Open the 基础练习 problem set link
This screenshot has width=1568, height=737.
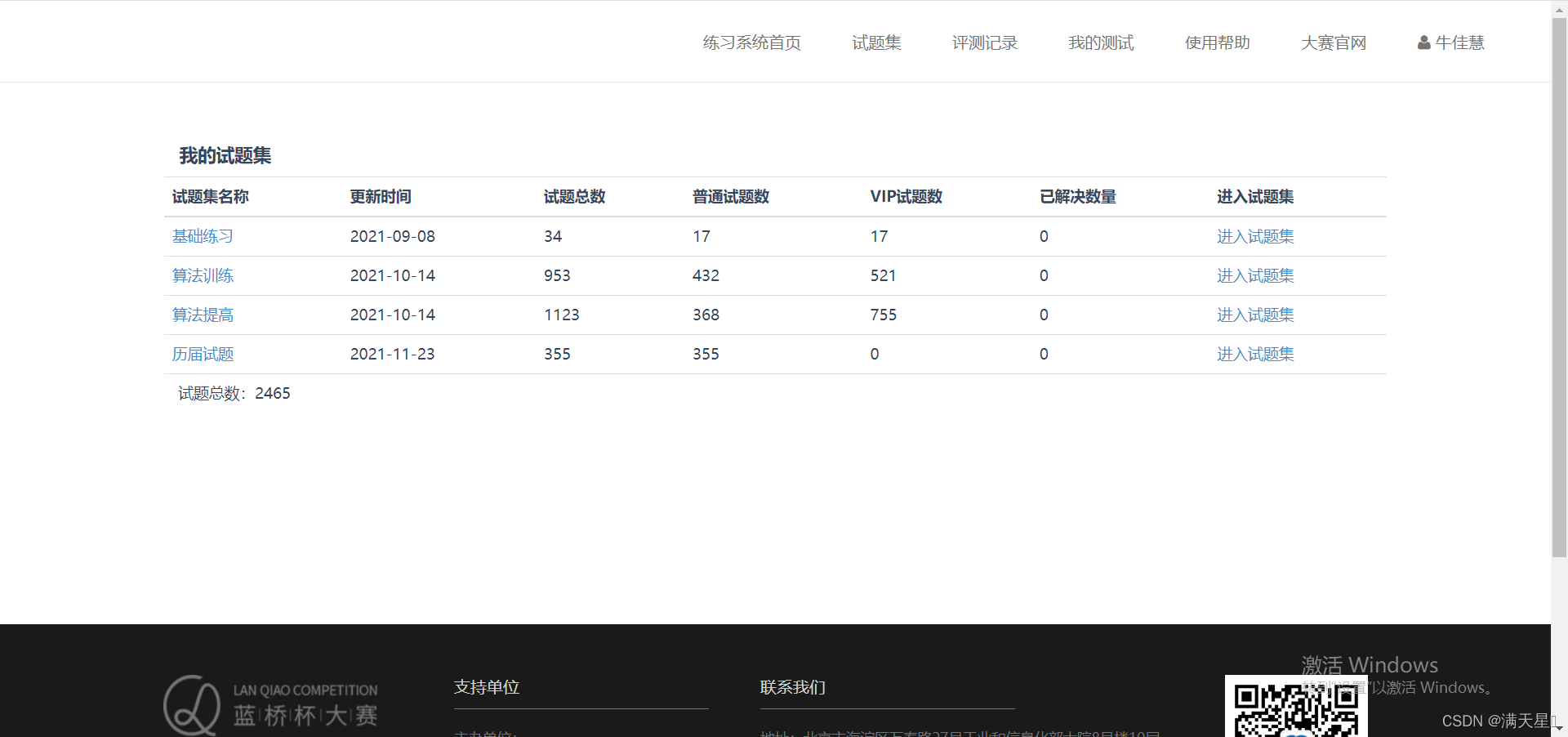[203, 236]
